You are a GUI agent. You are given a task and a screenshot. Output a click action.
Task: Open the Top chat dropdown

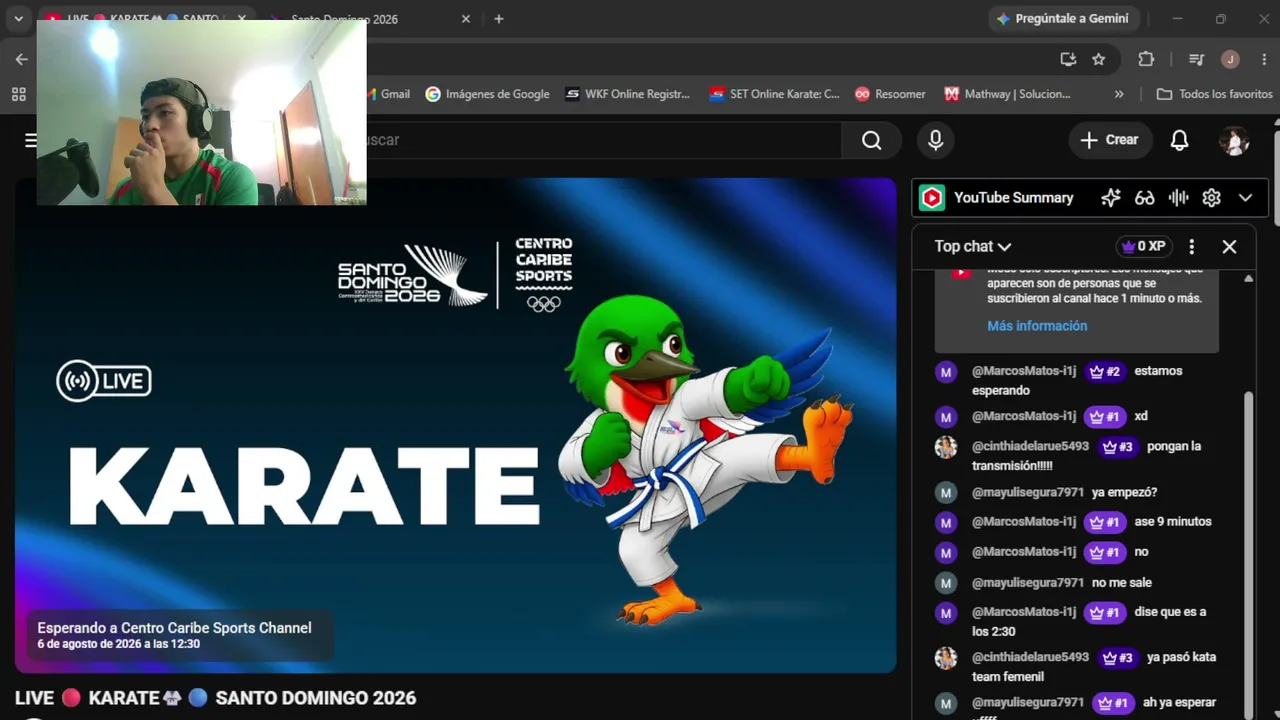click(973, 246)
